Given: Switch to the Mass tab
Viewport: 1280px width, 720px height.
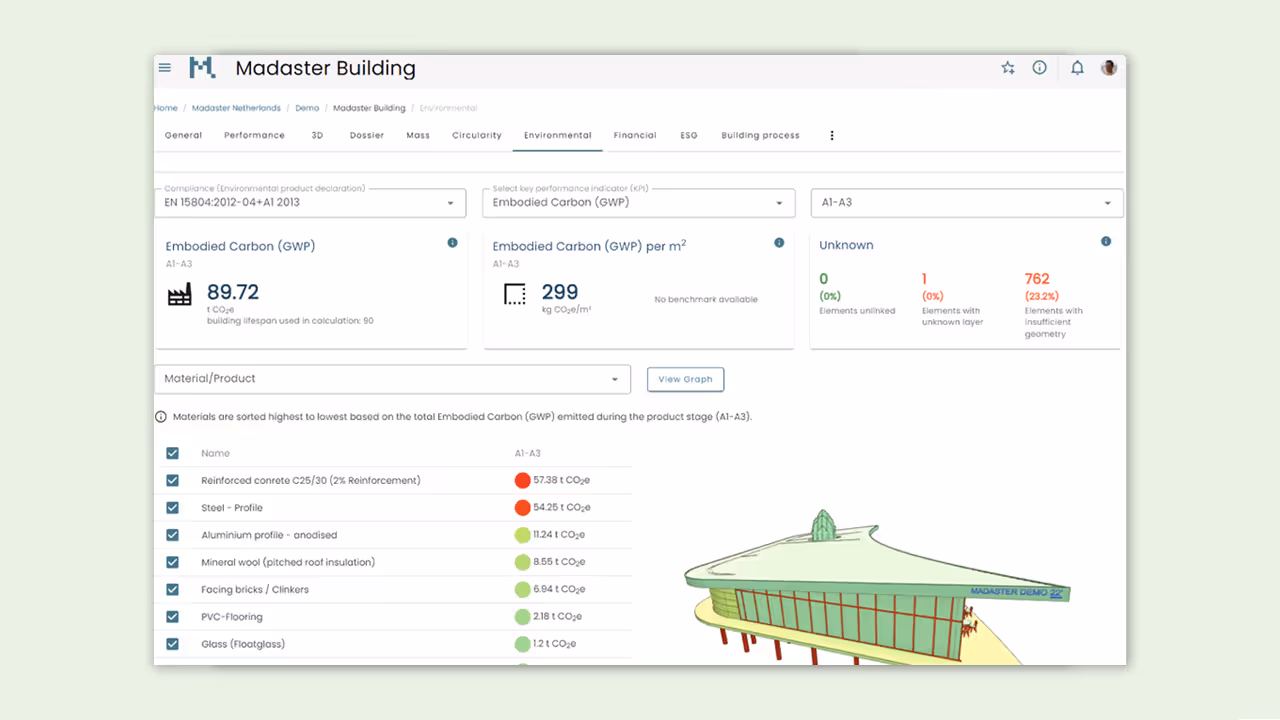Looking at the screenshot, I should [418, 135].
